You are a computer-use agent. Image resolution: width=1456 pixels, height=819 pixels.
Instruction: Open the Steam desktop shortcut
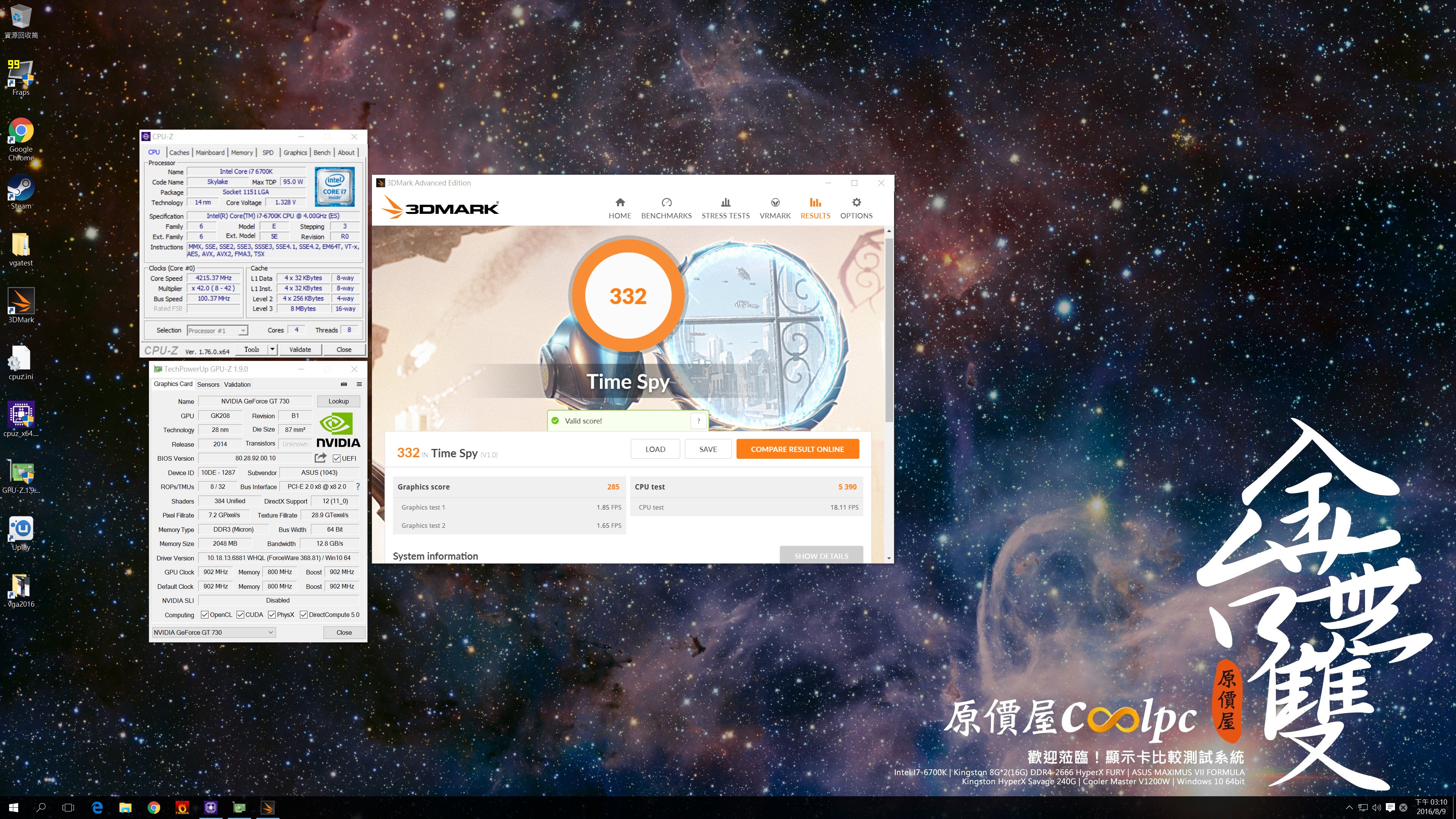point(21,192)
